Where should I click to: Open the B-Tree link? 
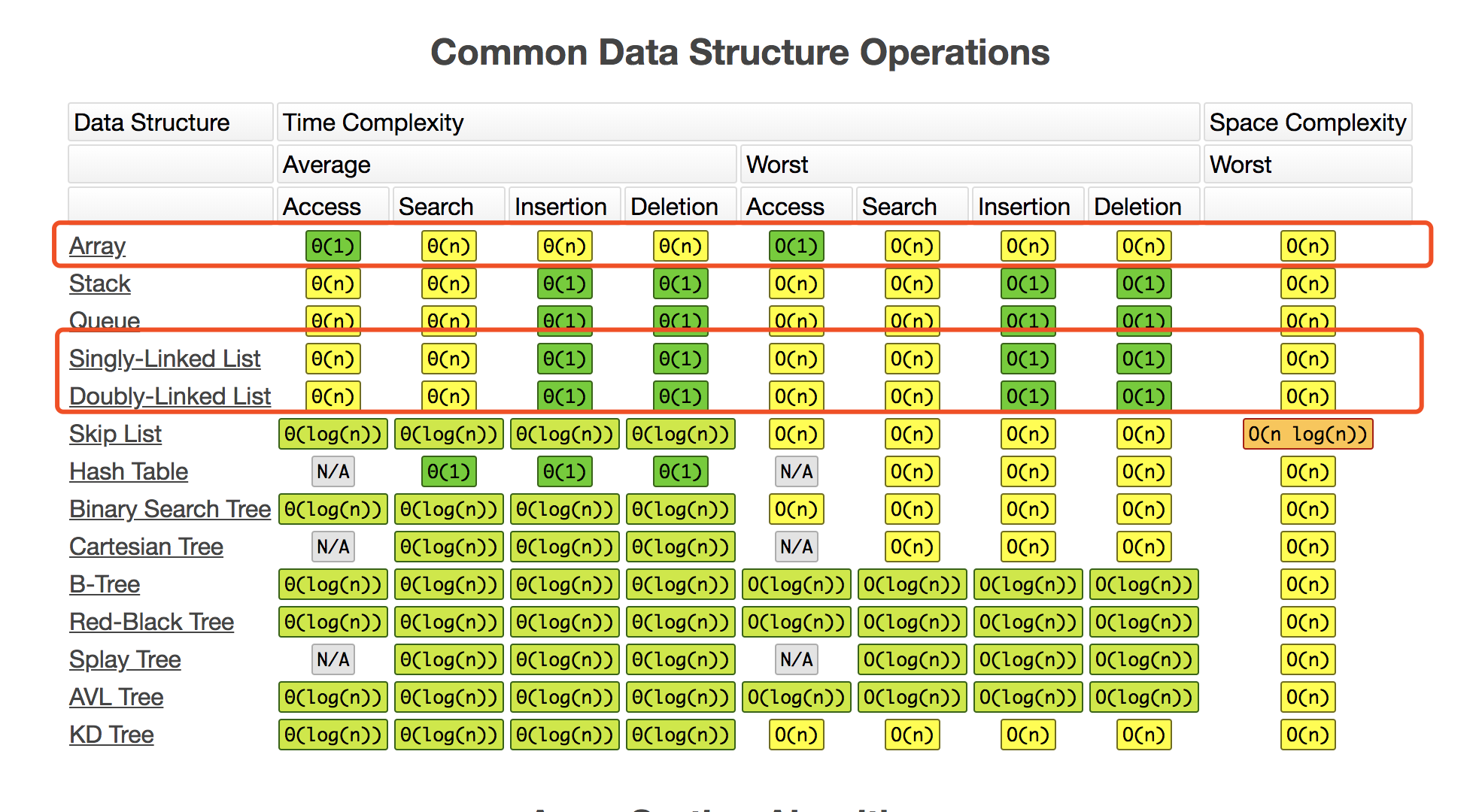click(x=105, y=584)
